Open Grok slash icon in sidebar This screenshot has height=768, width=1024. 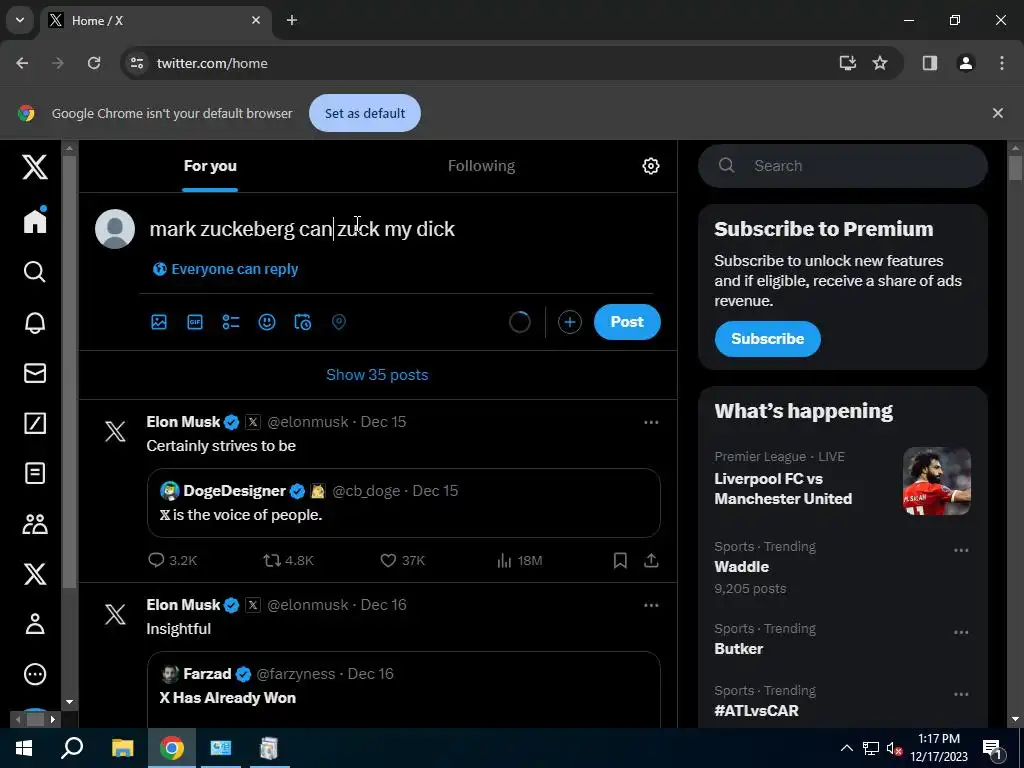pos(35,423)
